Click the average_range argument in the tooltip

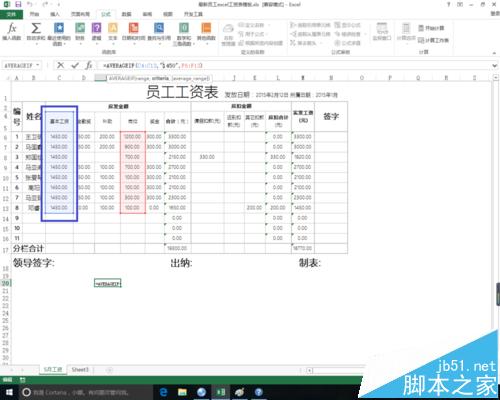[x=191, y=79]
